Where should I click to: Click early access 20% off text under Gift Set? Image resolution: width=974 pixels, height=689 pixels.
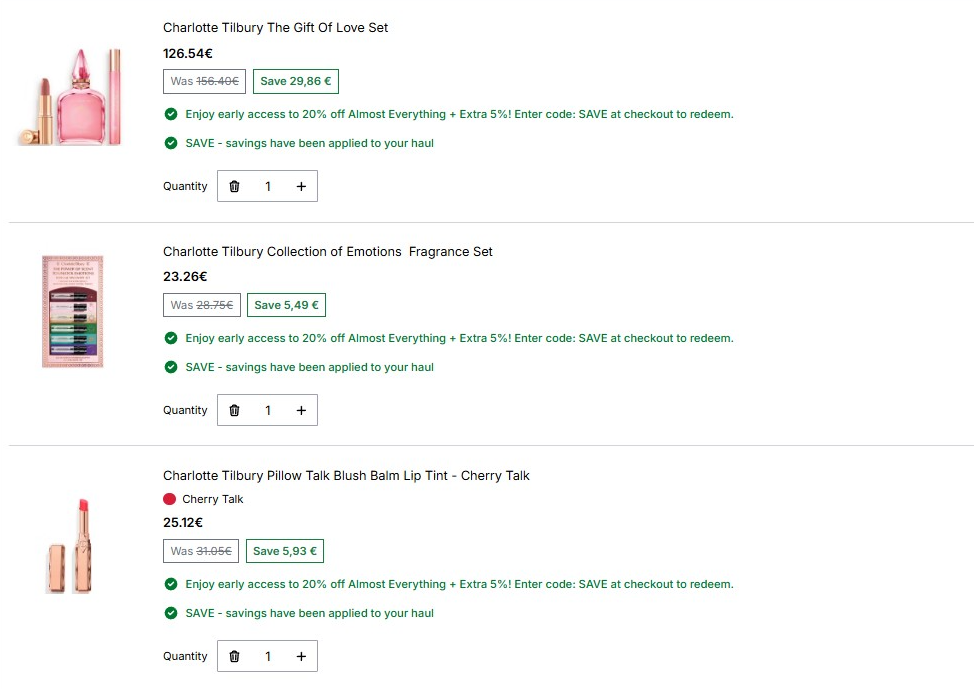point(459,114)
